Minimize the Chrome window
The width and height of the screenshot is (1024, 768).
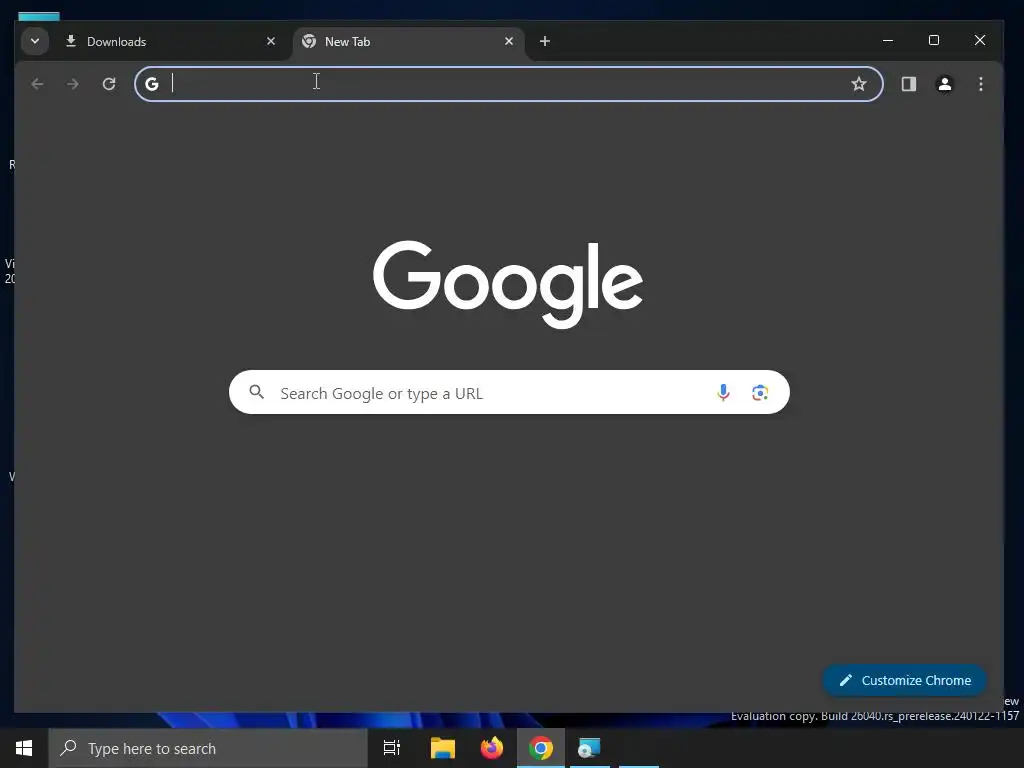[x=888, y=40]
